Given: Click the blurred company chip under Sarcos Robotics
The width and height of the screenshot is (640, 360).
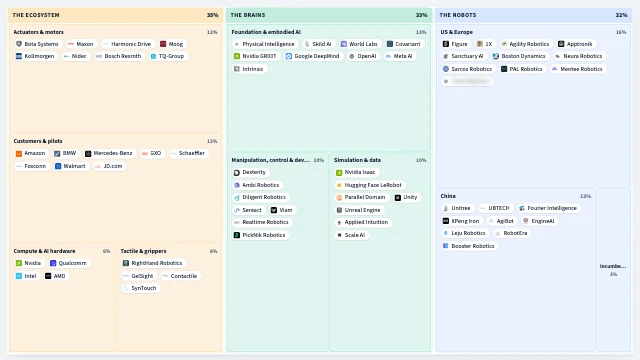Looking at the screenshot, I should pyautogui.click(x=467, y=82).
